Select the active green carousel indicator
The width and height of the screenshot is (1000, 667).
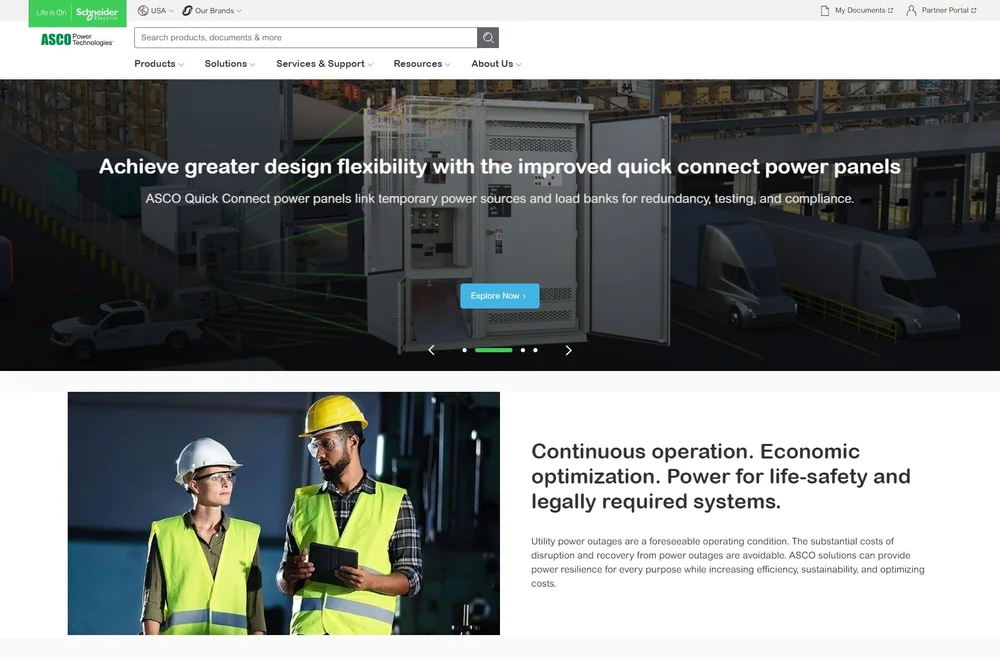coord(494,350)
